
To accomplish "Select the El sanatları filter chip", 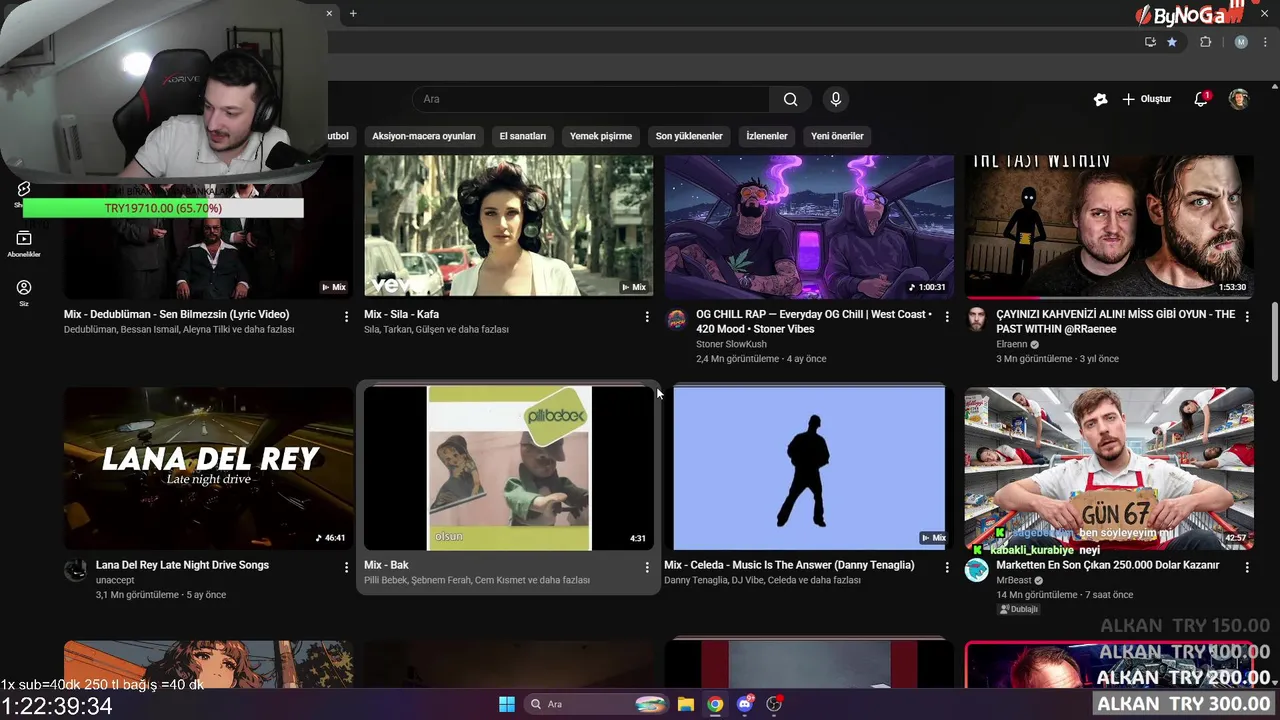I will 523,136.
